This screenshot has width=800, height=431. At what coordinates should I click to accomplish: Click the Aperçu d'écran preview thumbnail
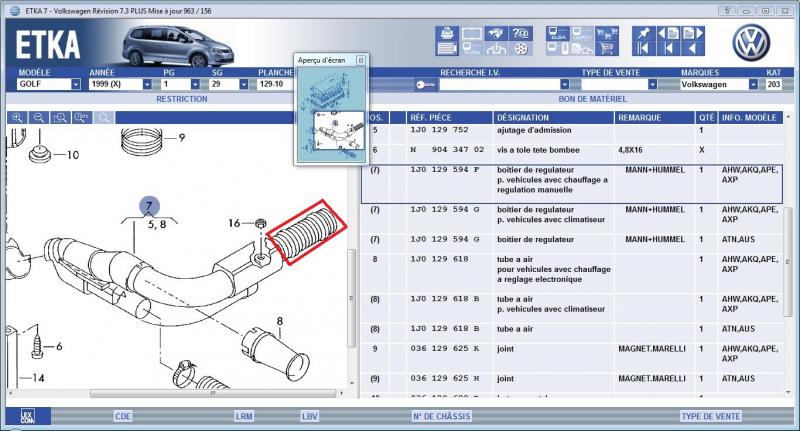click(331, 115)
